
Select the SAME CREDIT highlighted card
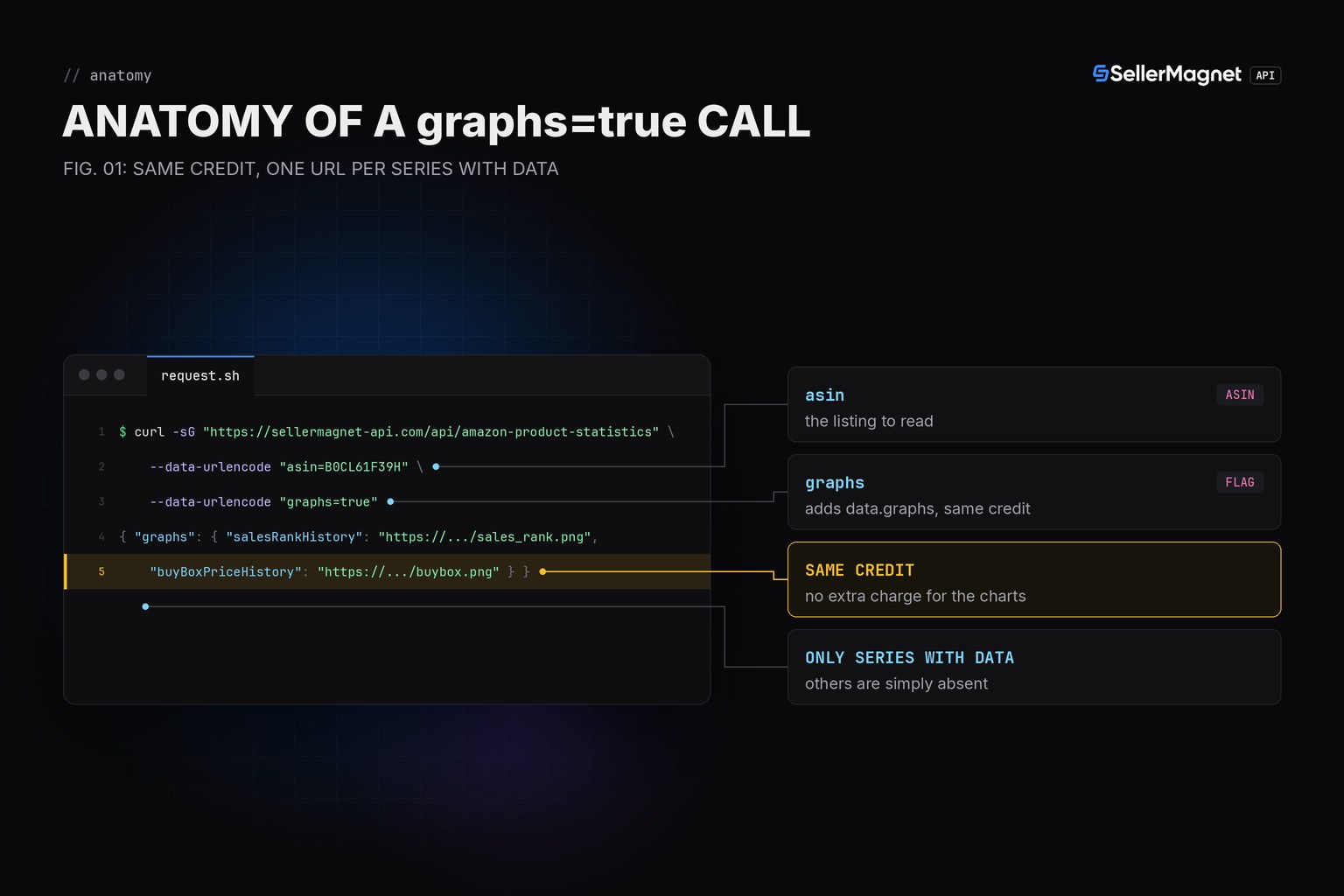[x=1034, y=579]
